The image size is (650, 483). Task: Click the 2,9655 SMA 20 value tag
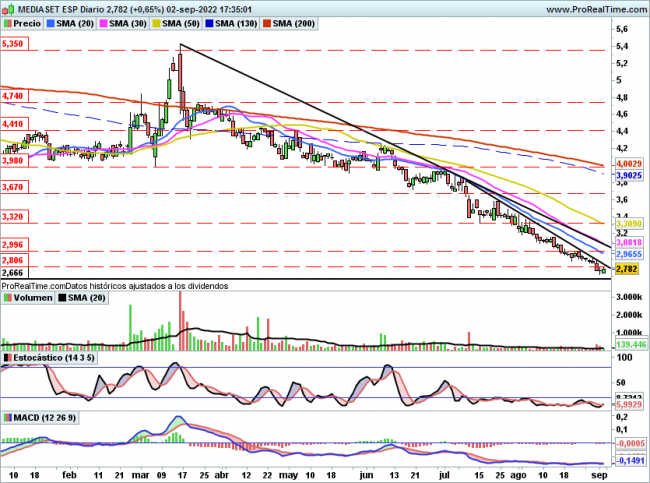tap(629, 254)
